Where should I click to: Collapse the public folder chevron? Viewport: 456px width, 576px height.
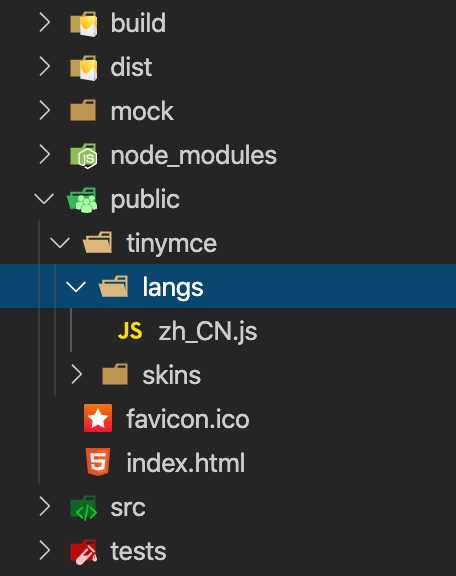pos(44,199)
